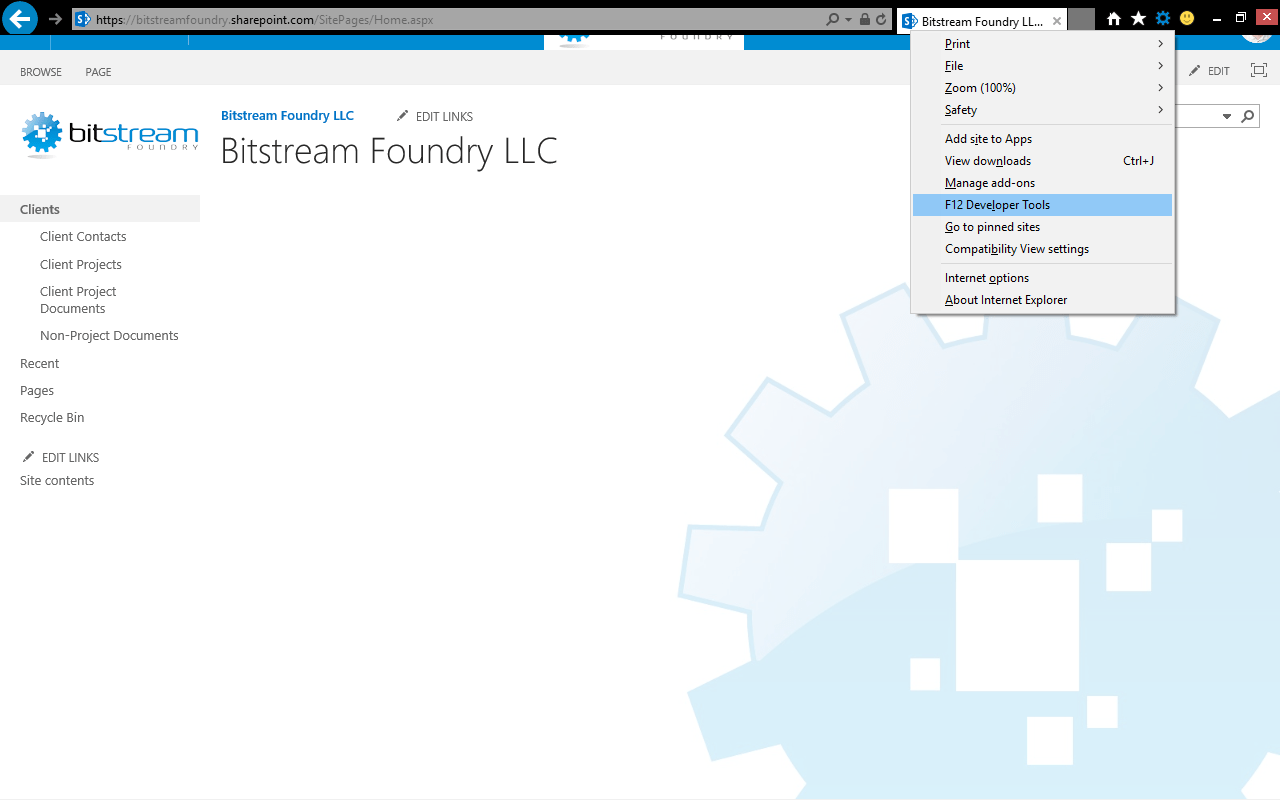
Task: Click the Home icon in browser toolbar
Action: 1113,17
